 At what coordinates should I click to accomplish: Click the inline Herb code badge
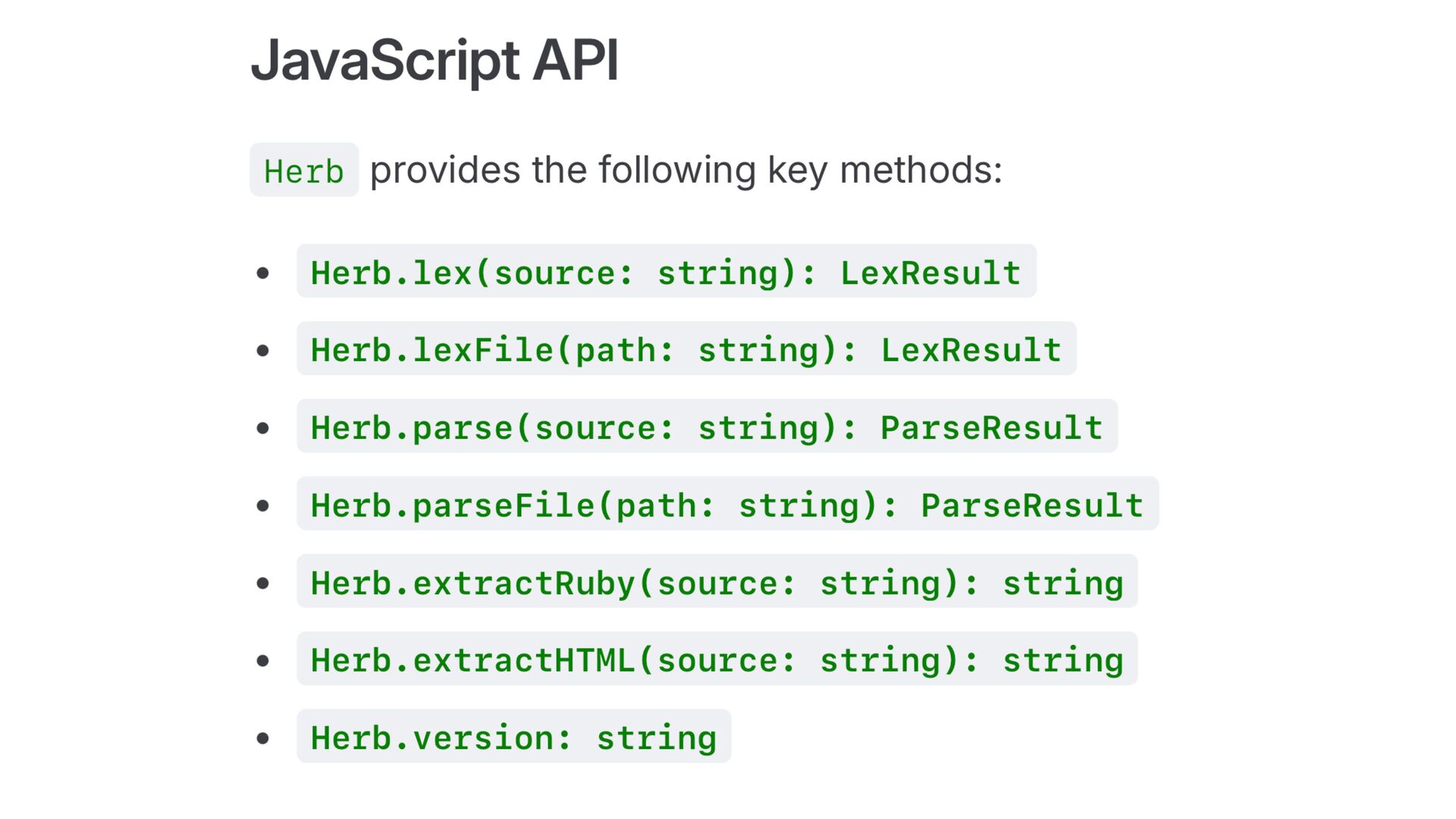click(303, 171)
